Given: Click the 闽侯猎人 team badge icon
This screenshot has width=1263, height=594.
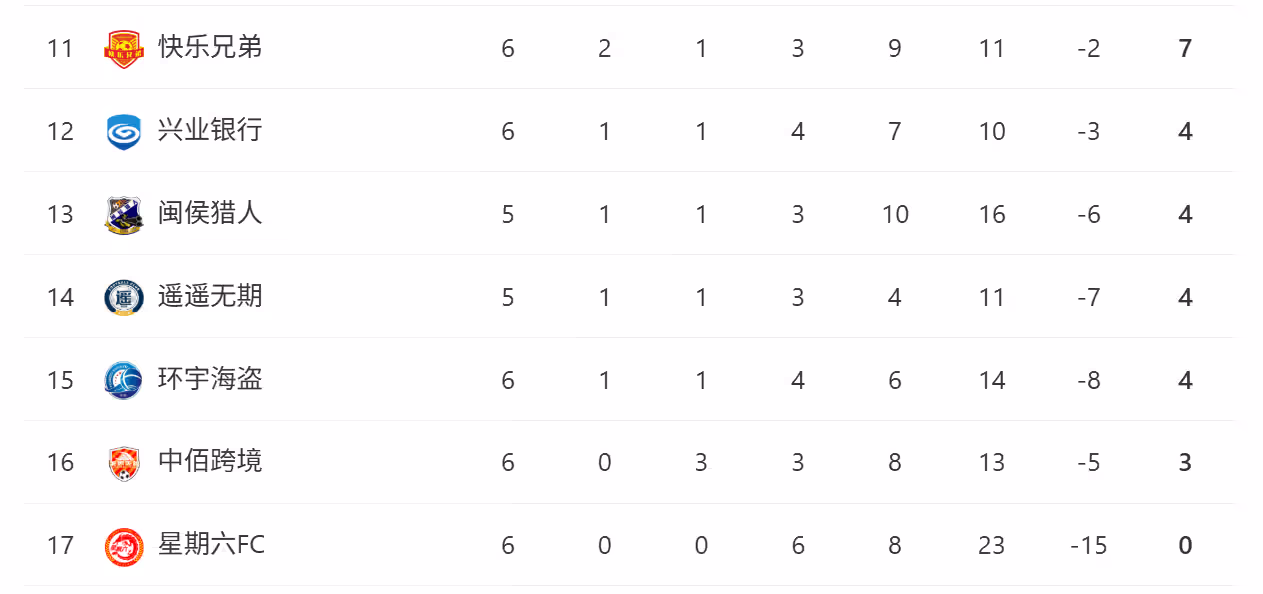Looking at the screenshot, I should coord(124,215).
